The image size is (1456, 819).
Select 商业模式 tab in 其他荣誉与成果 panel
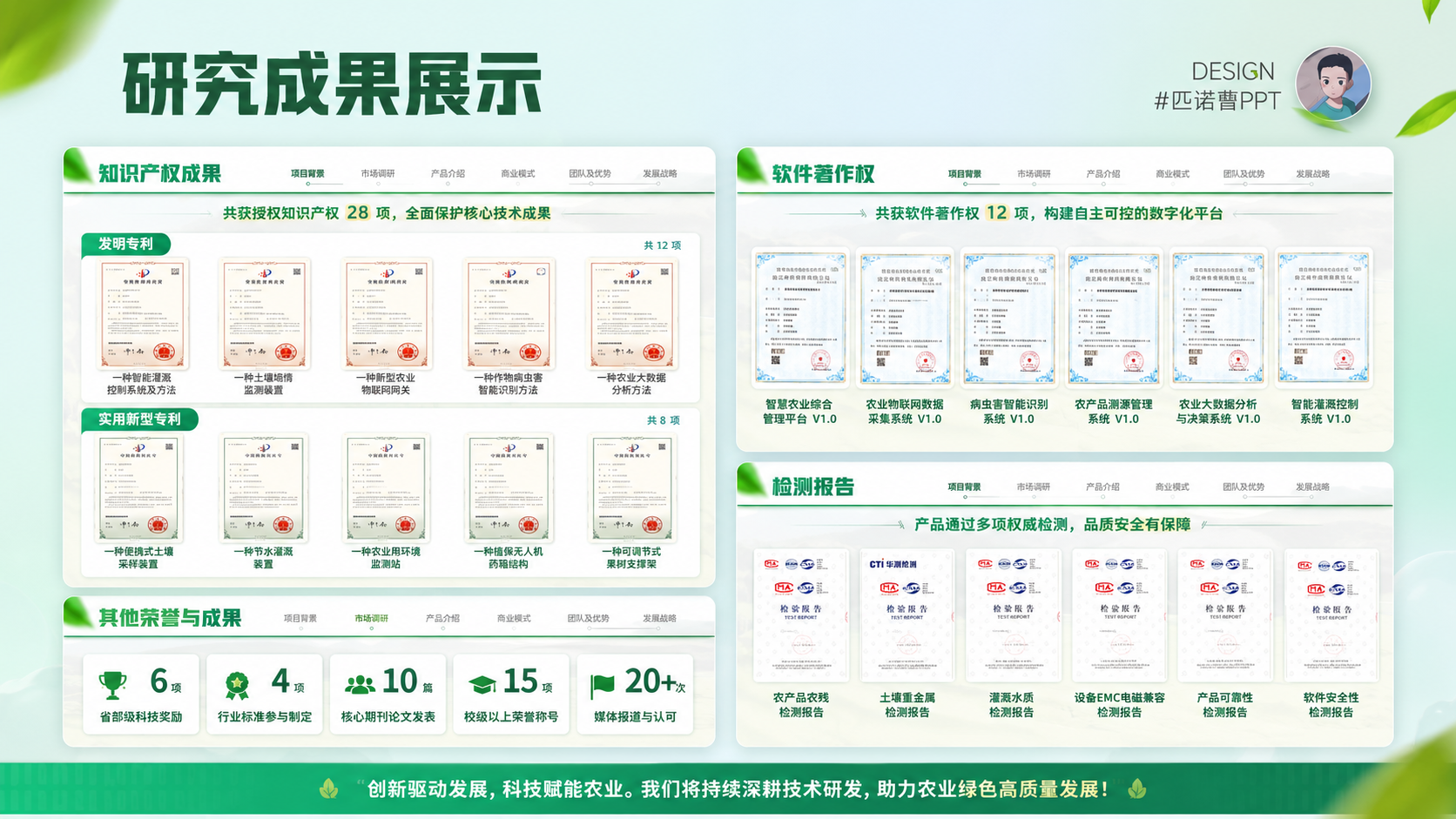pos(514,619)
